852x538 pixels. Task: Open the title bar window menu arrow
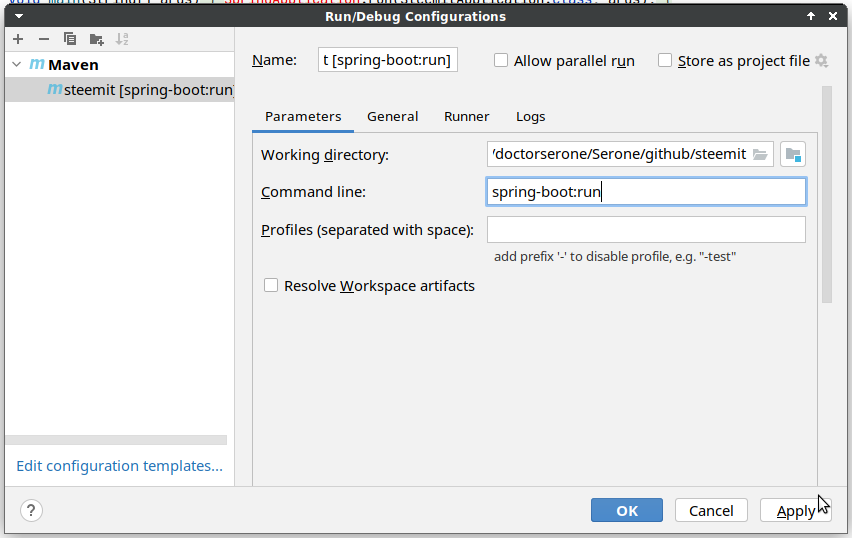(x=18, y=16)
